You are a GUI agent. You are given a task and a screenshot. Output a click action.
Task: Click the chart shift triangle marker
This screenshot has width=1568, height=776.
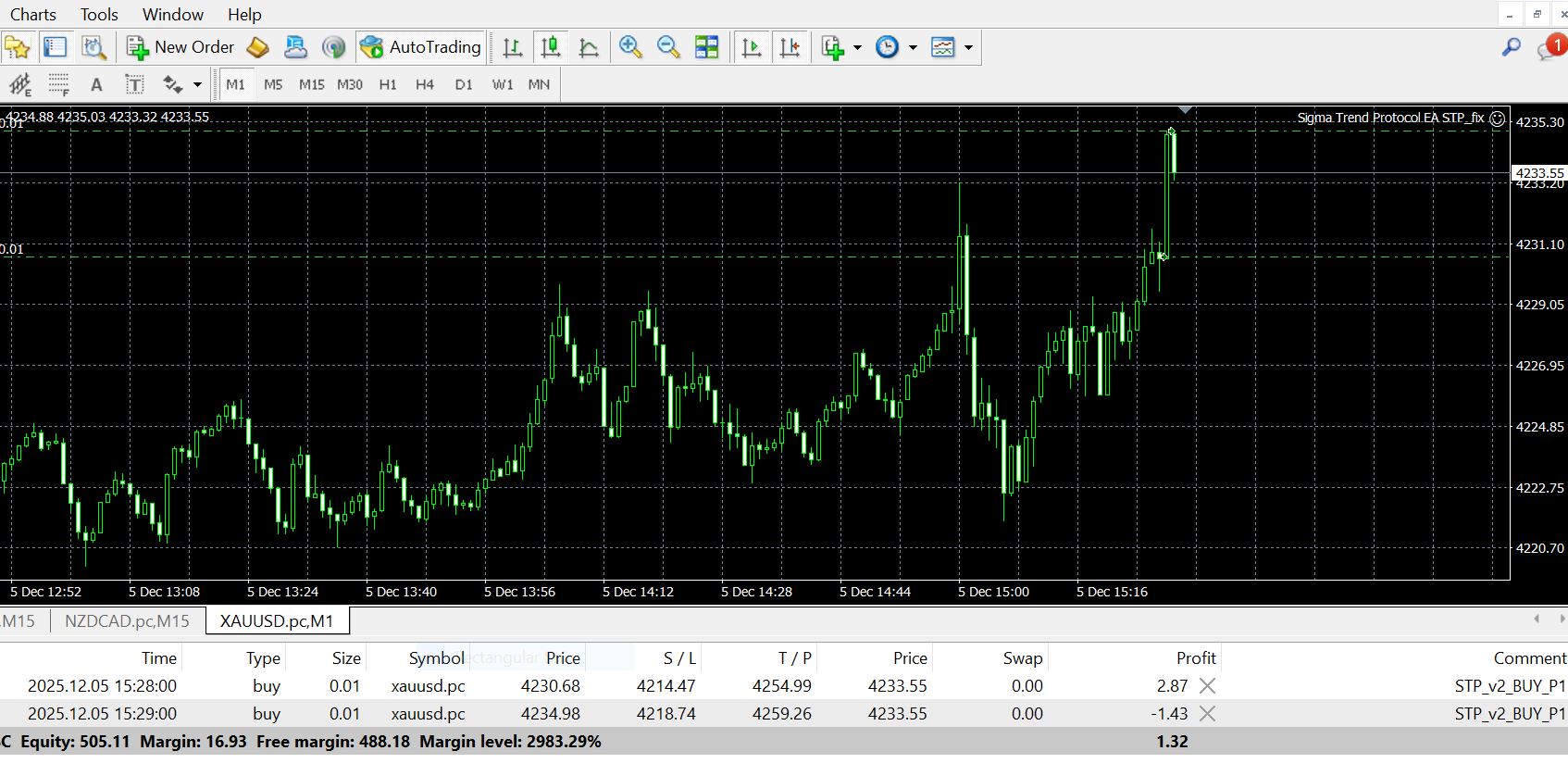coord(1185,110)
